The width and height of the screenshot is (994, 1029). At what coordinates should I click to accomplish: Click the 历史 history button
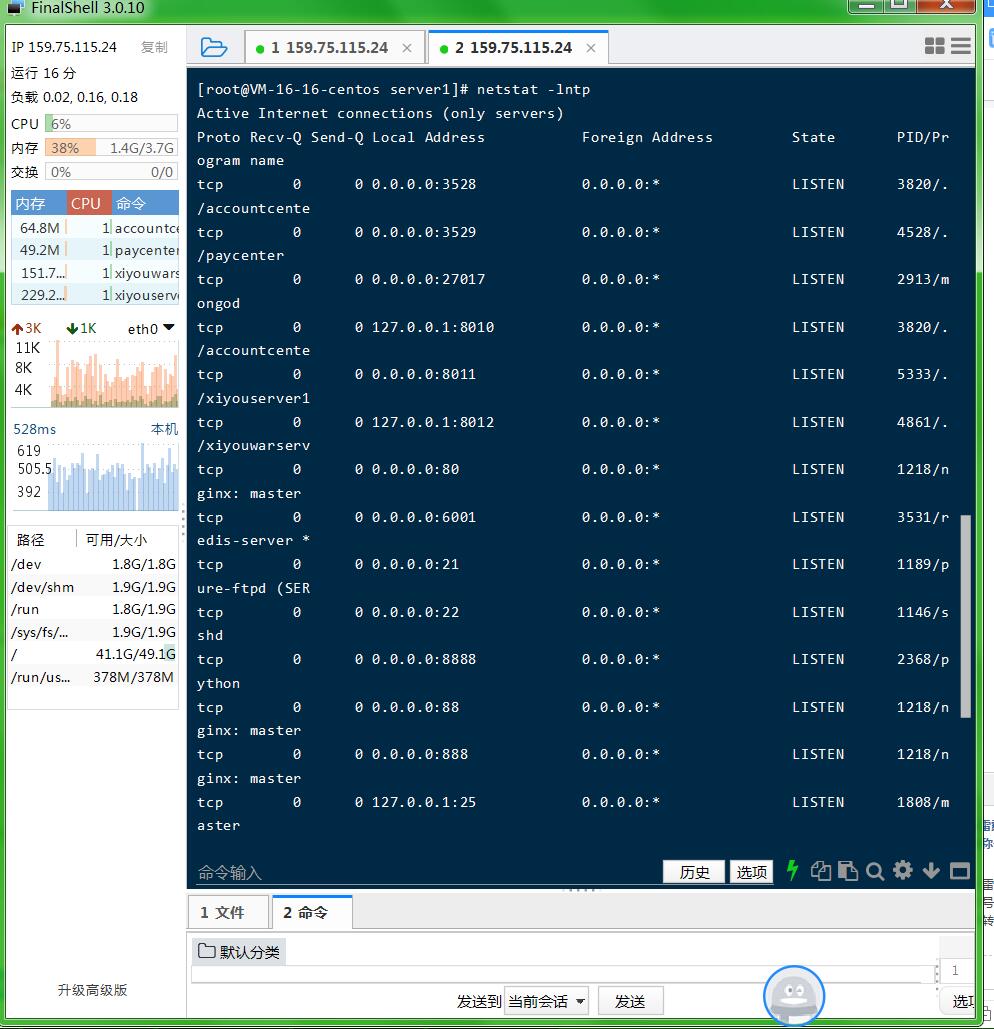694,872
